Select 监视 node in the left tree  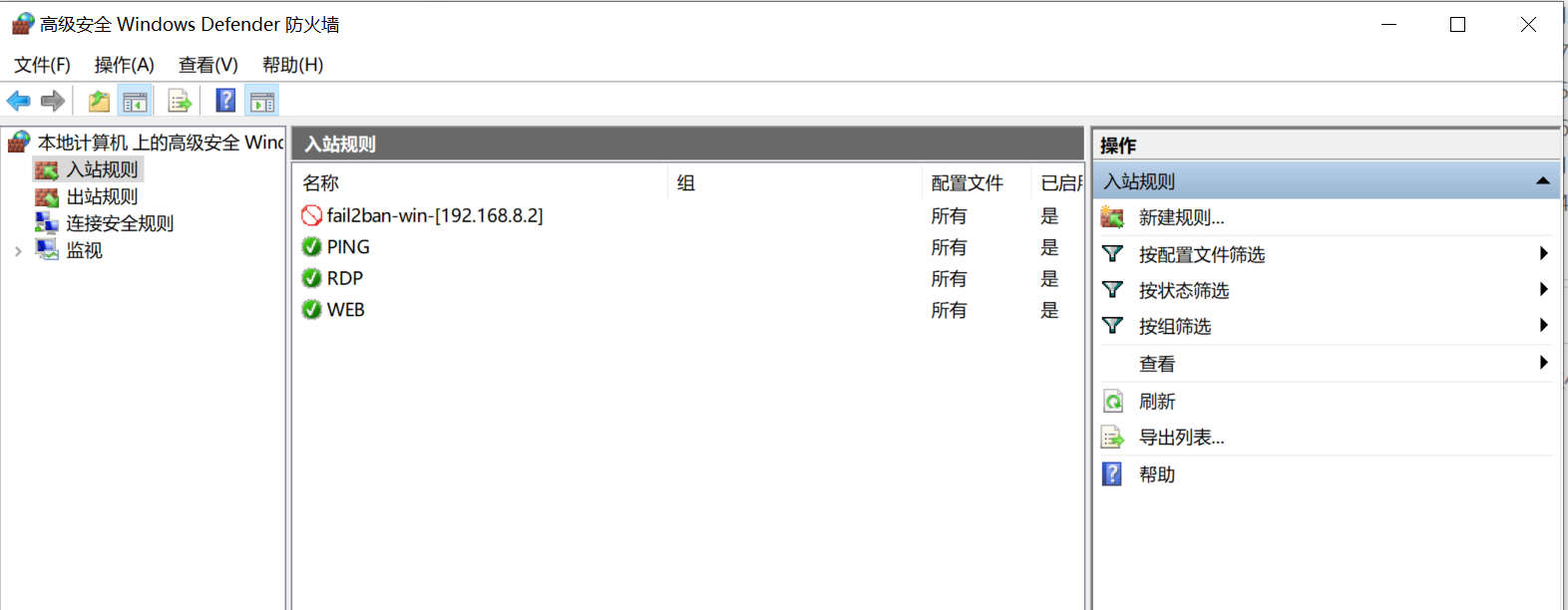tap(84, 250)
